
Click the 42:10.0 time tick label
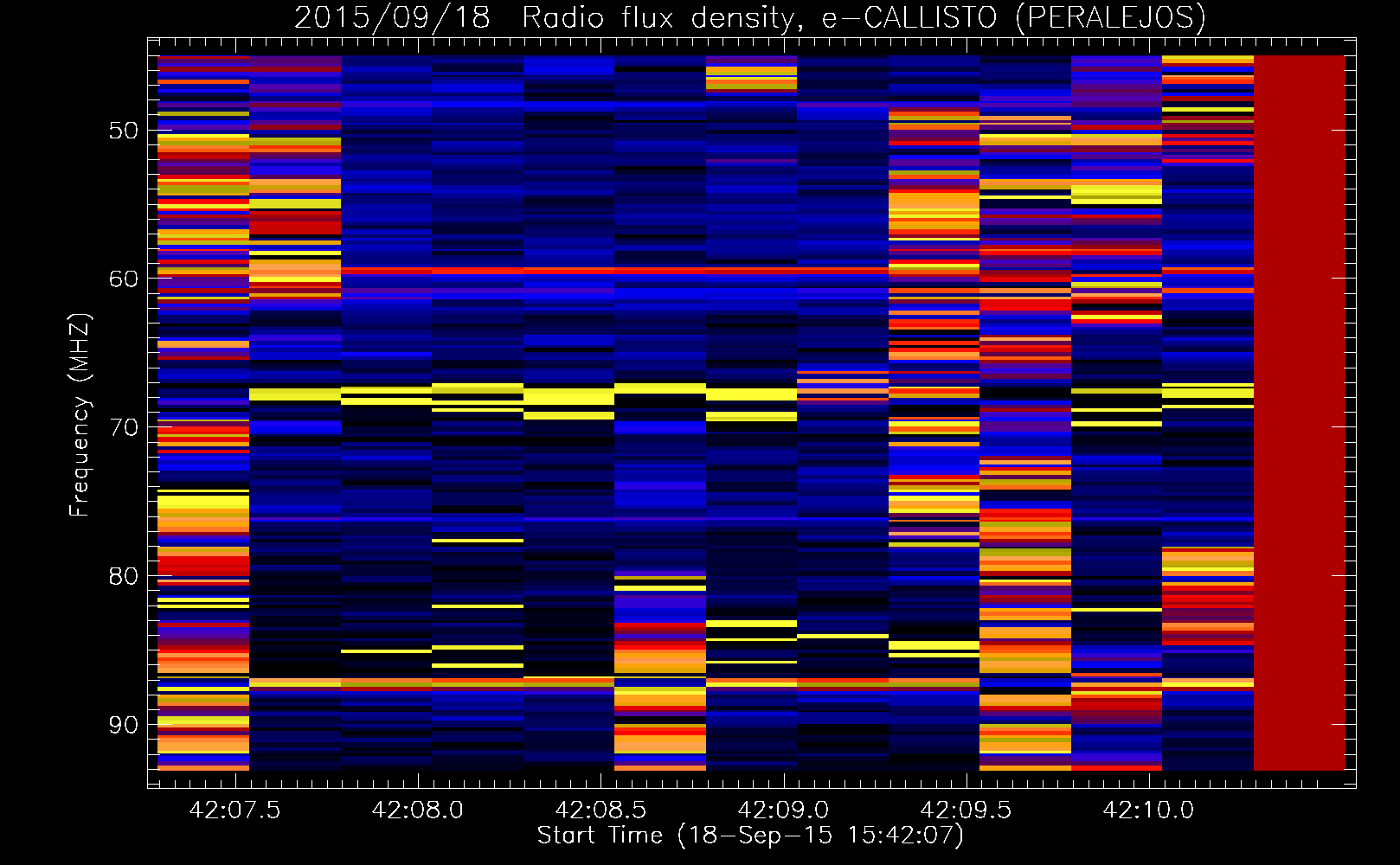pos(1148,810)
